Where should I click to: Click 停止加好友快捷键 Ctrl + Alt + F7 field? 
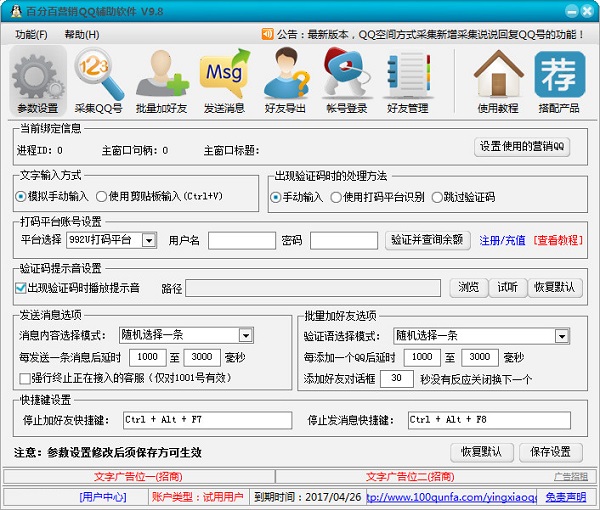[207, 420]
